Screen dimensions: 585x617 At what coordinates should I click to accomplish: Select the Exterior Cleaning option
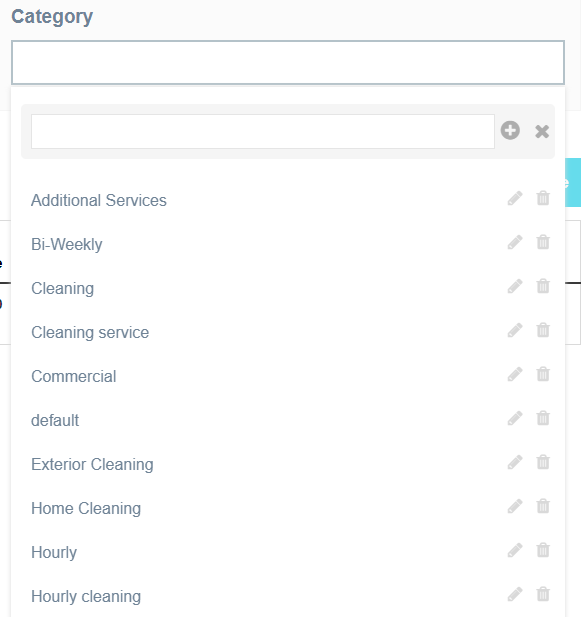click(x=92, y=464)
